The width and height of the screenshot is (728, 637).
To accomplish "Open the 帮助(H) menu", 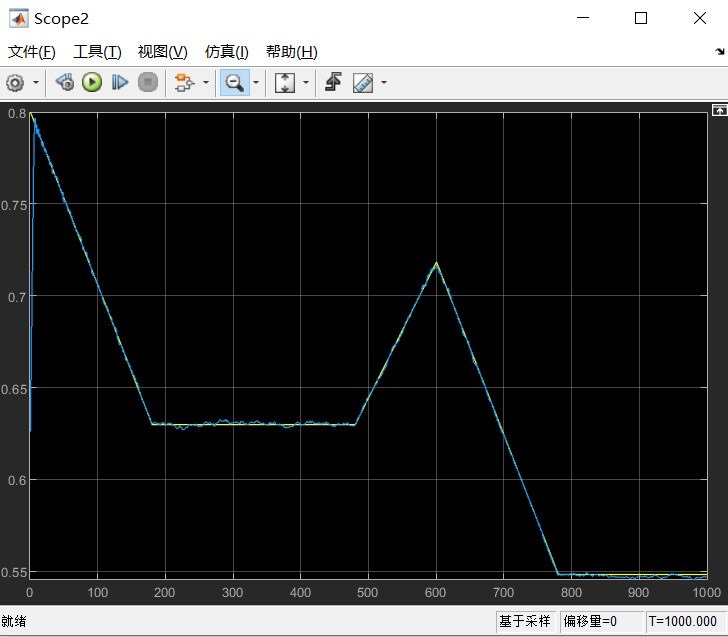I will (292, 52).
